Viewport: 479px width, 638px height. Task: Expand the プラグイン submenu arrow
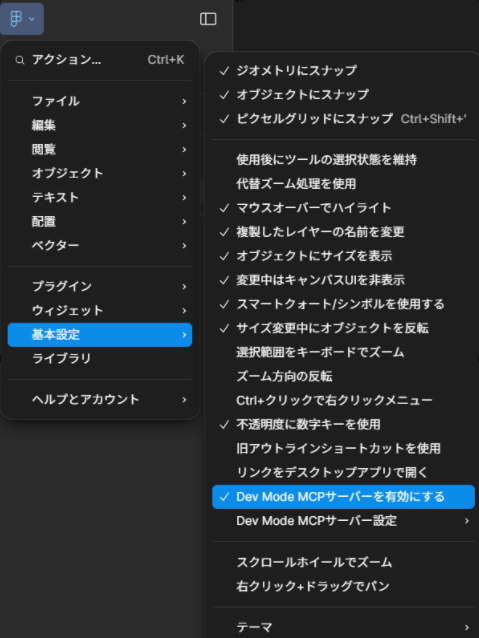tap(184, 286)
